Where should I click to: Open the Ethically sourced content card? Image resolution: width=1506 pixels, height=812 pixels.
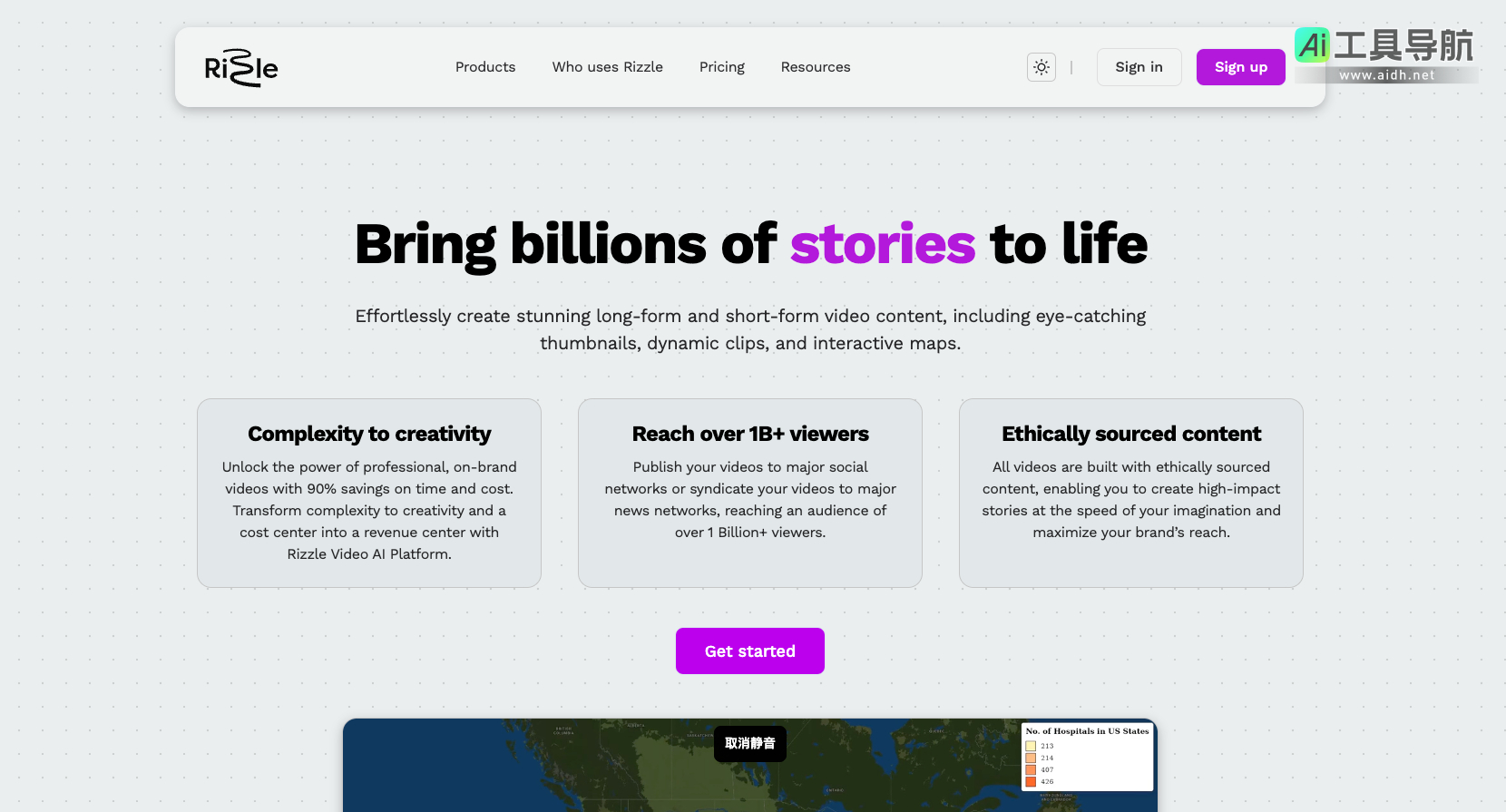tap(1131, 494)
